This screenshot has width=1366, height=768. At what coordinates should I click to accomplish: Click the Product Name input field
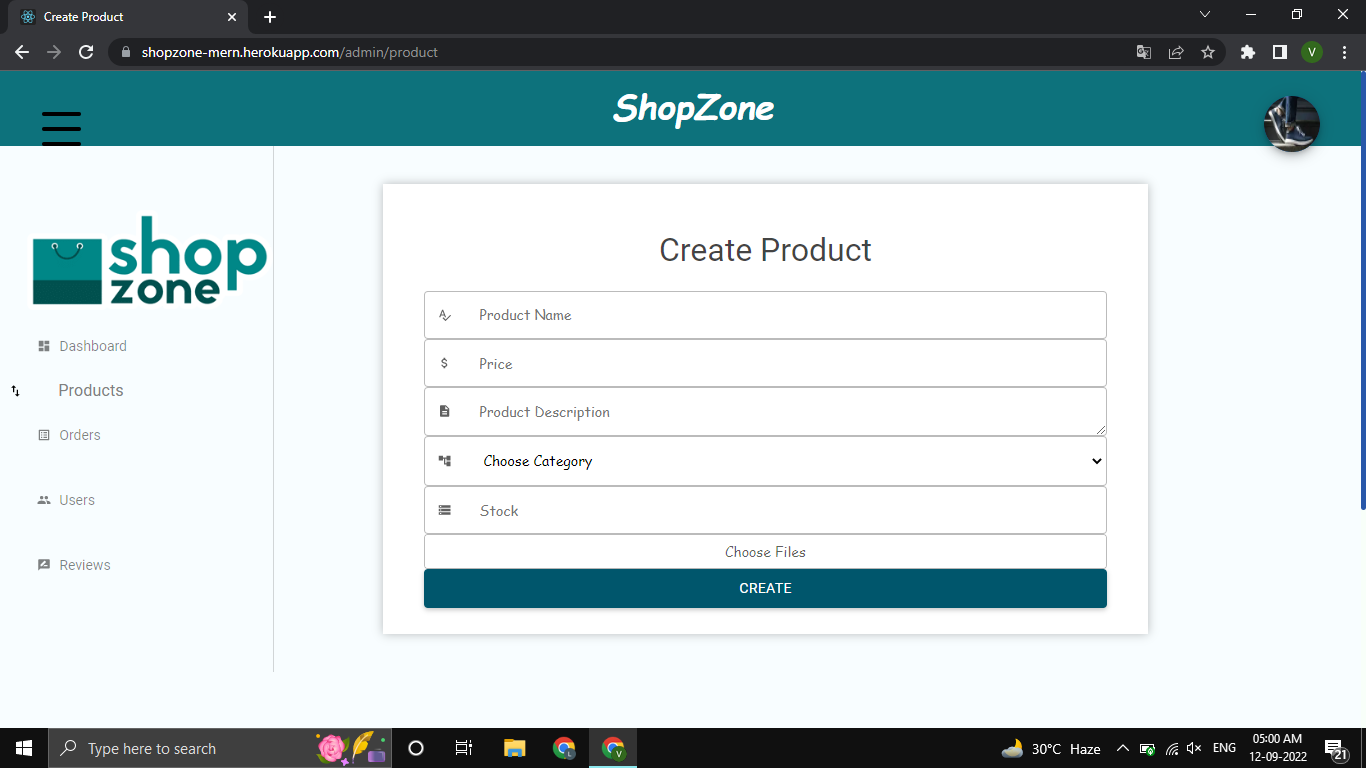765,314
